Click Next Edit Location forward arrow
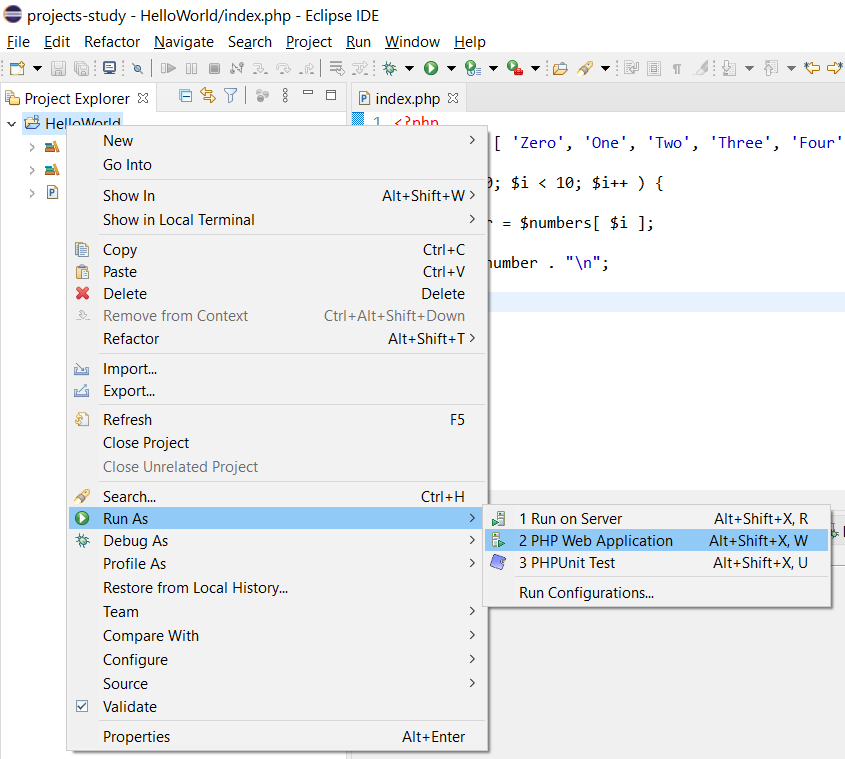Screen dimensions: 845x759 (x=835, y=68)
